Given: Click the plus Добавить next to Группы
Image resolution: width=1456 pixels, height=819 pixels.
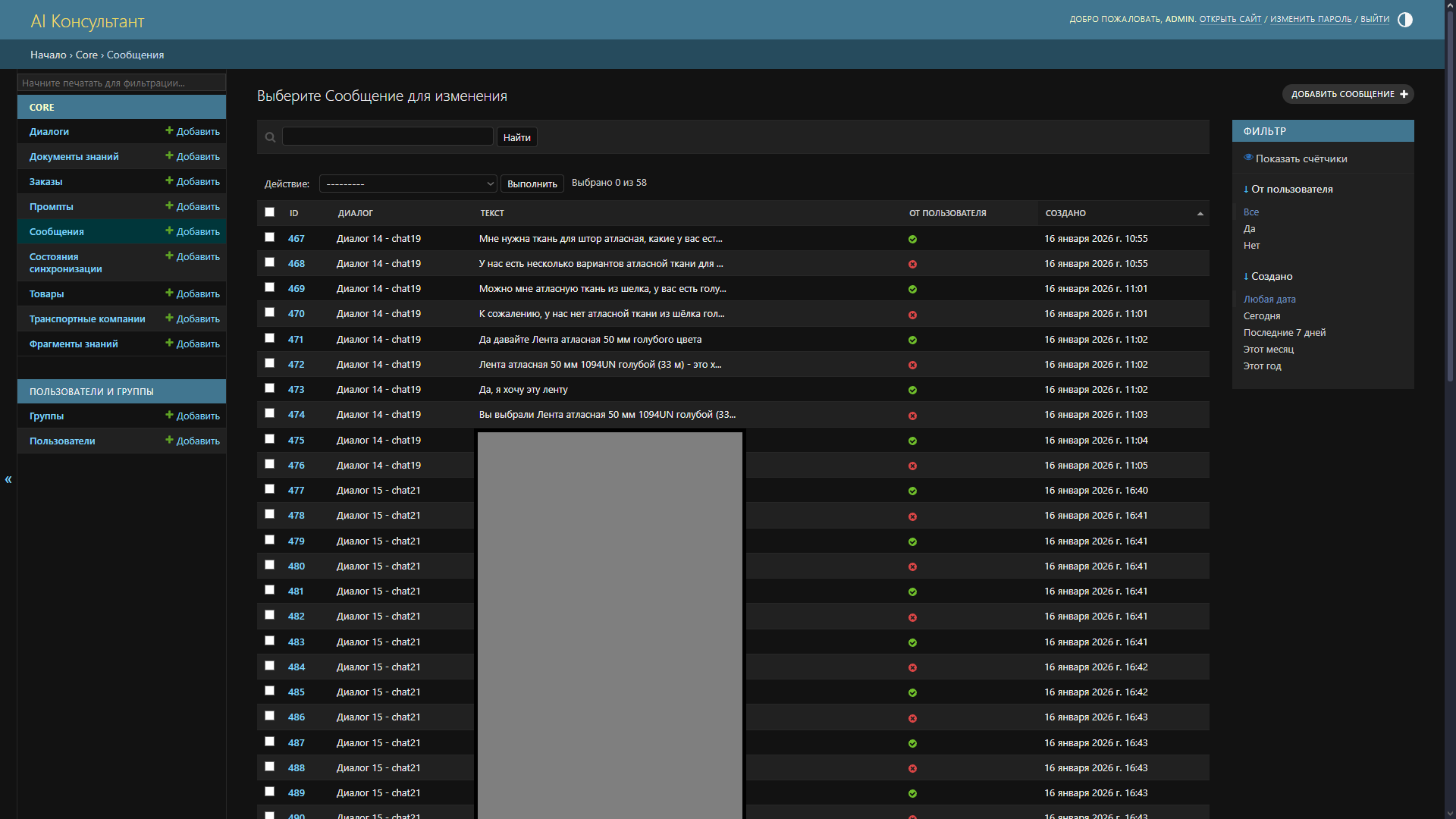Looking at the screenshot, I should pyautogui.click(x=193, y=416).
